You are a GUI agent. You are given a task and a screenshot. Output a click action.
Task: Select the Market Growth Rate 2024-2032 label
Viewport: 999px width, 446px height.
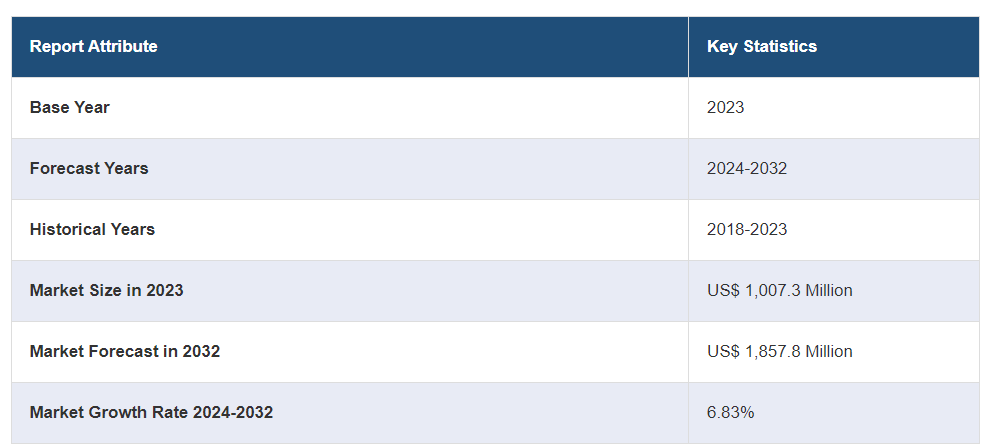(x=151, y=412)
